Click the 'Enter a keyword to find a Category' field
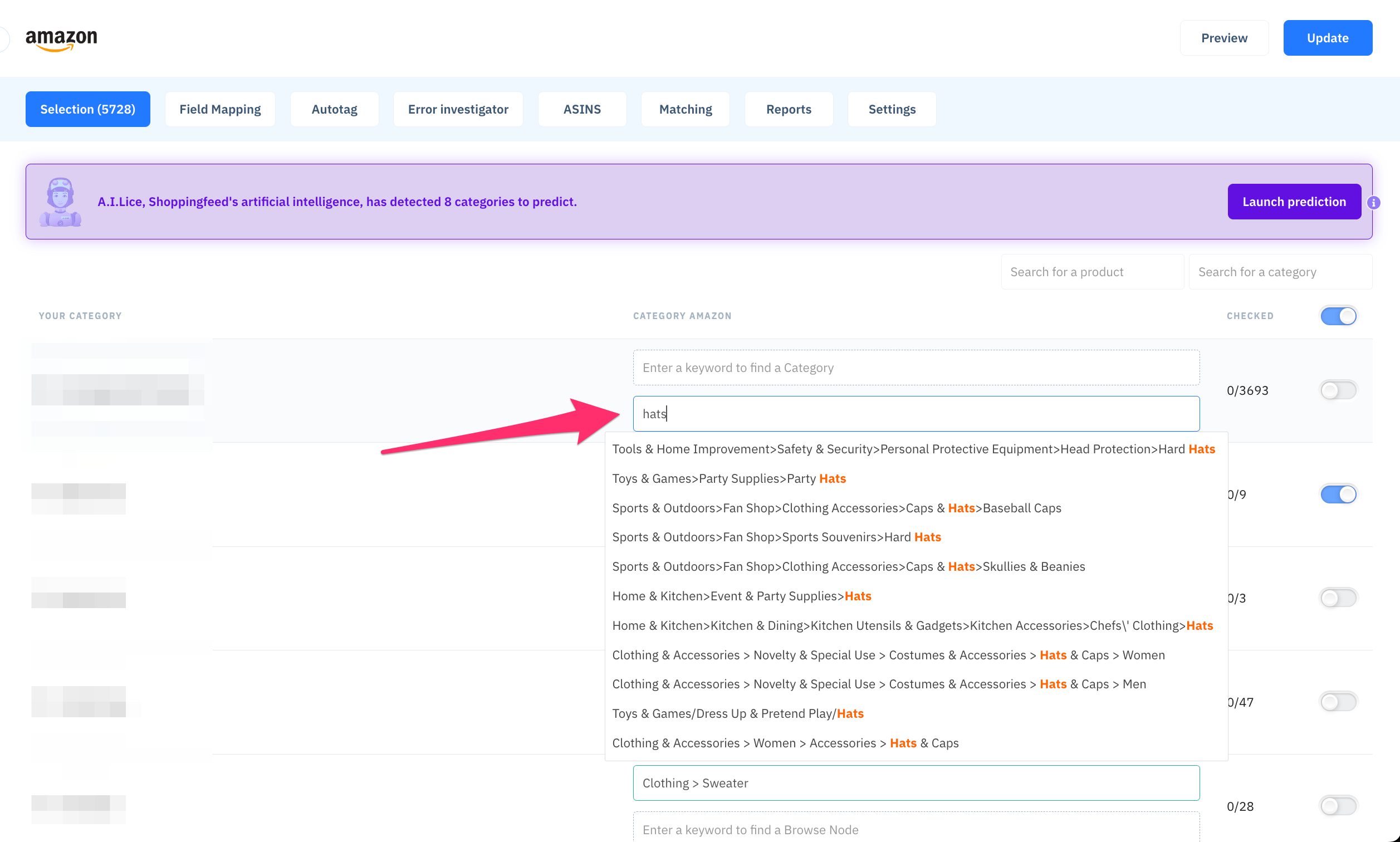The image size is (1400, 842). pos(916,368)
